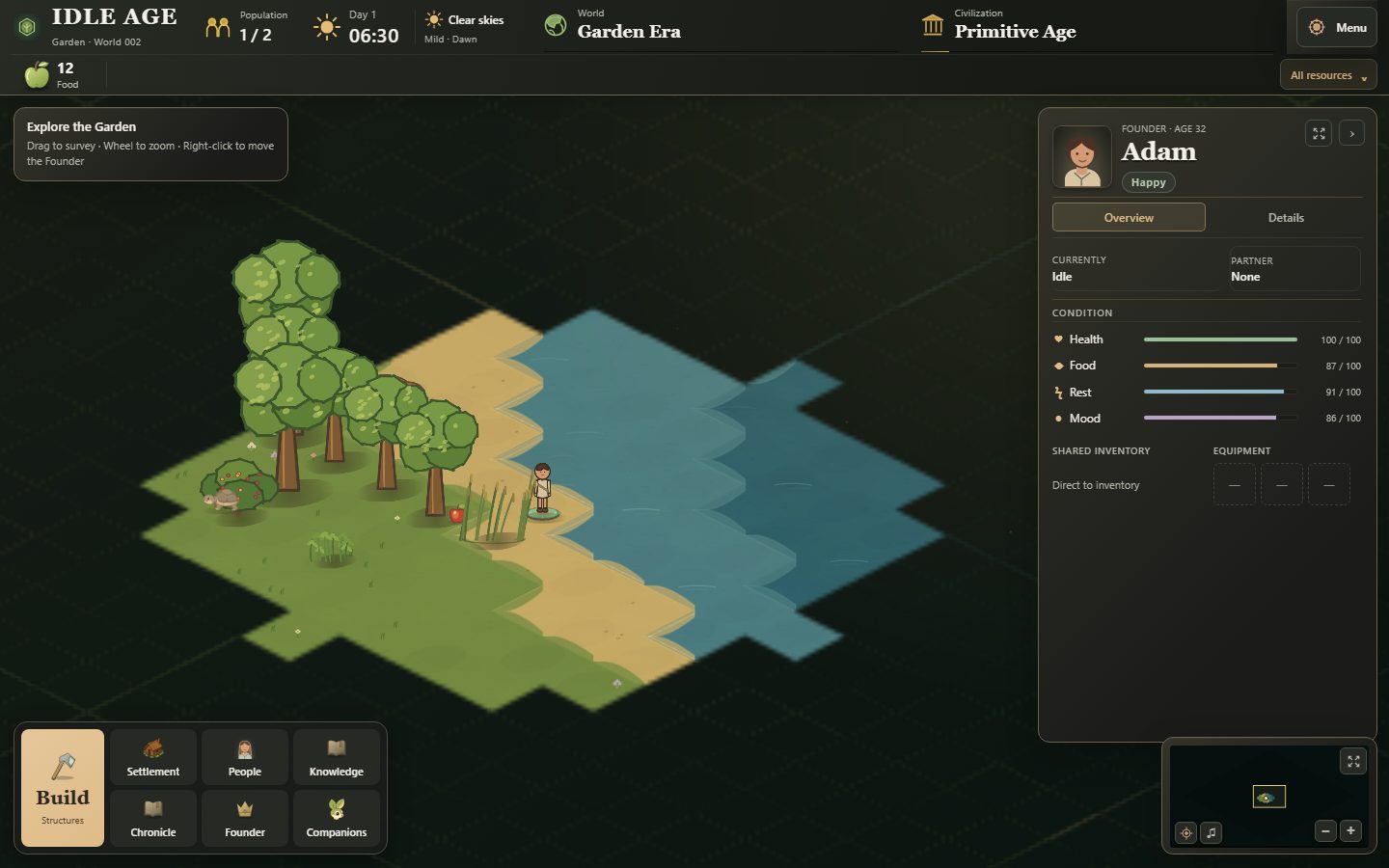The width and height of the screenshot is (1389, 868).
Task: Open the Companions panel
Action: [337, 818]
